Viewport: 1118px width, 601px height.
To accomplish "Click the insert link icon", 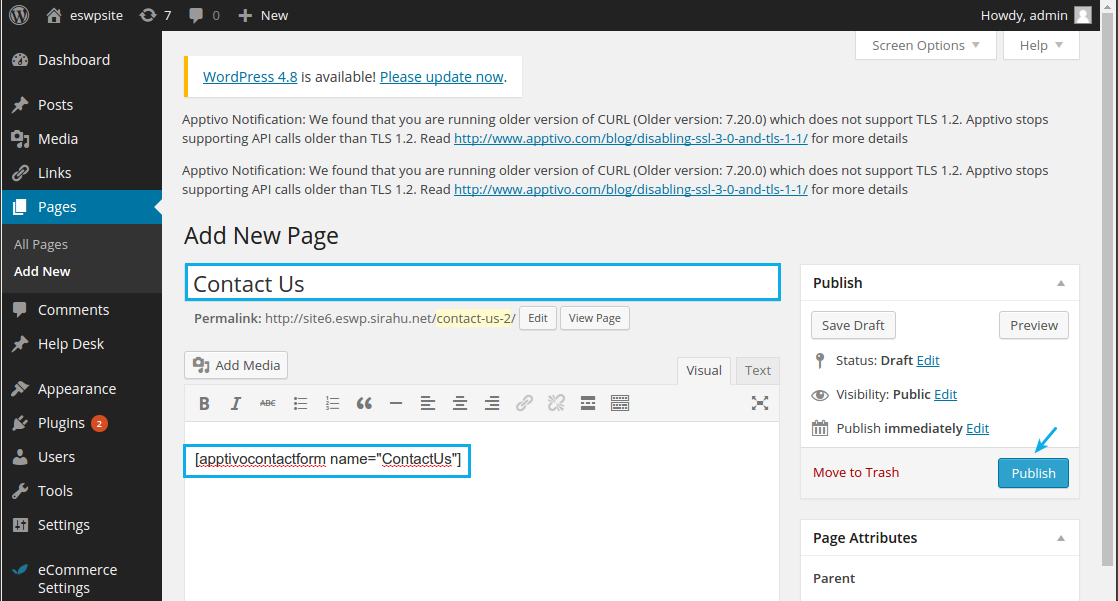I will click(x=524, y=404).
